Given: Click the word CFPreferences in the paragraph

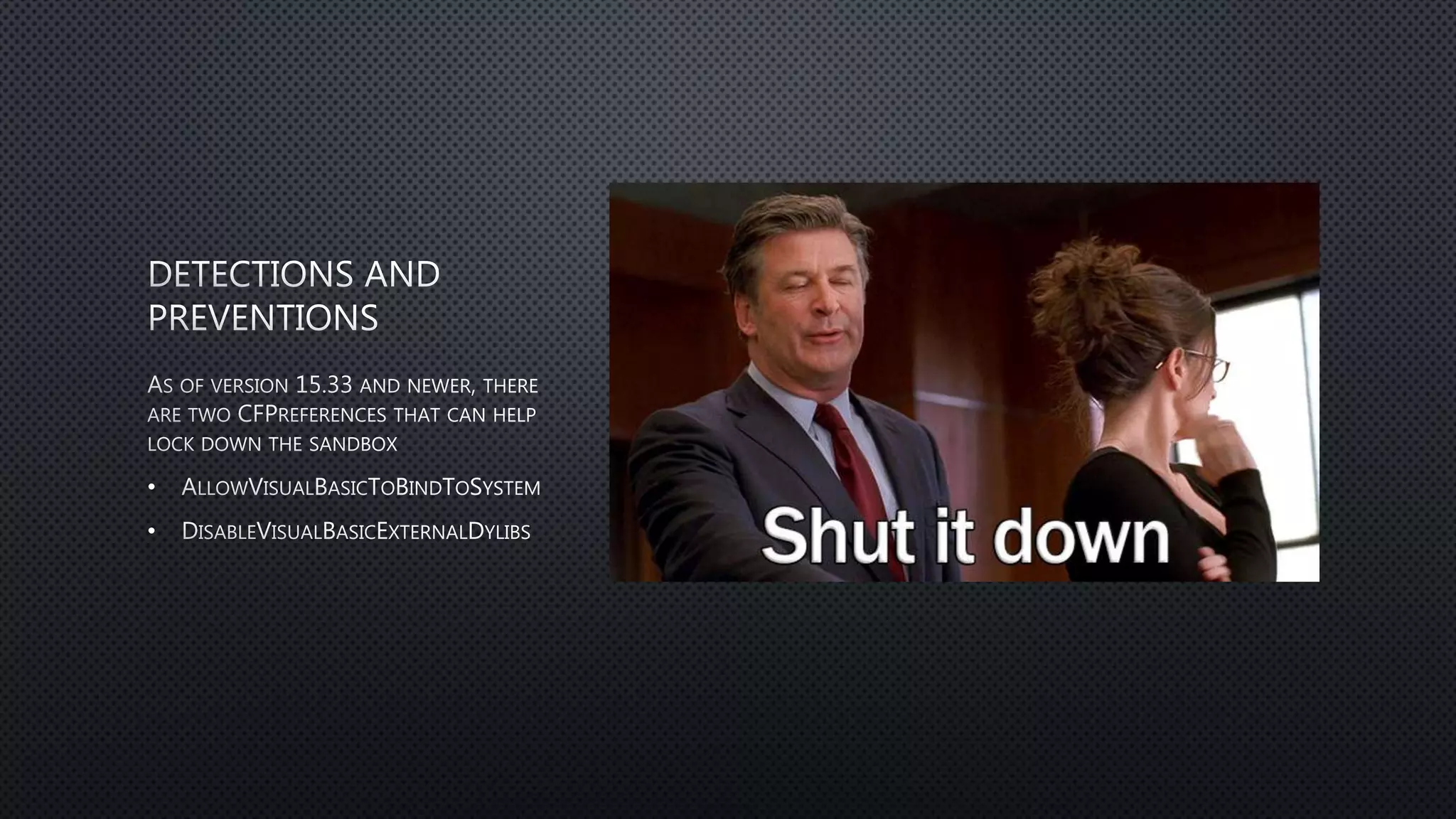Looking at the screenshot, I should [x=312, y=414].
